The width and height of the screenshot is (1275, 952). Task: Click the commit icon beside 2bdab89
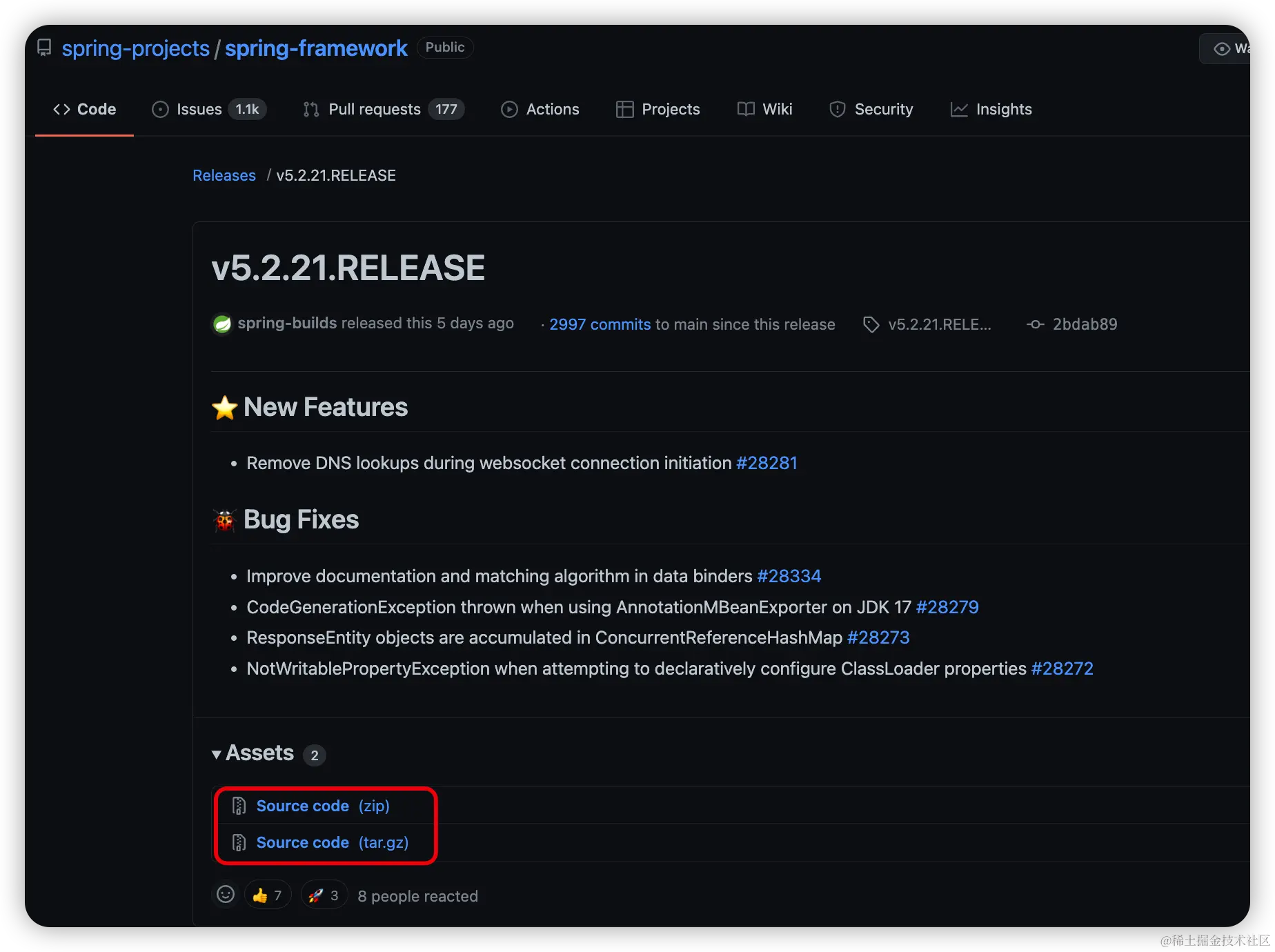tap(1035, 324)
